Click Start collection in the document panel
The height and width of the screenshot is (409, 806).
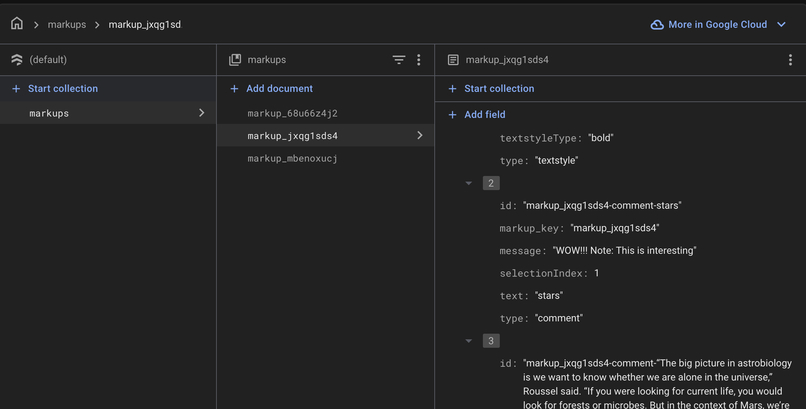[x=499, y=88]
